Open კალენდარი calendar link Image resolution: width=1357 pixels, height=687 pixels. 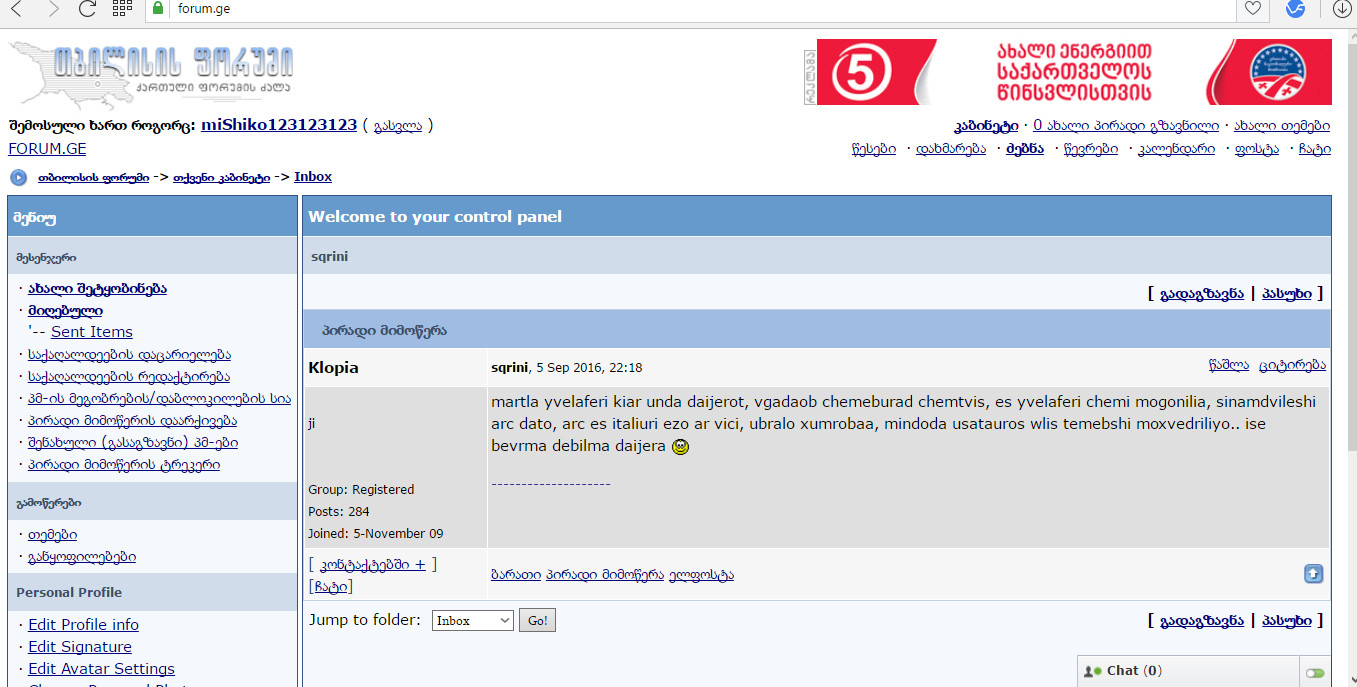1177,149
